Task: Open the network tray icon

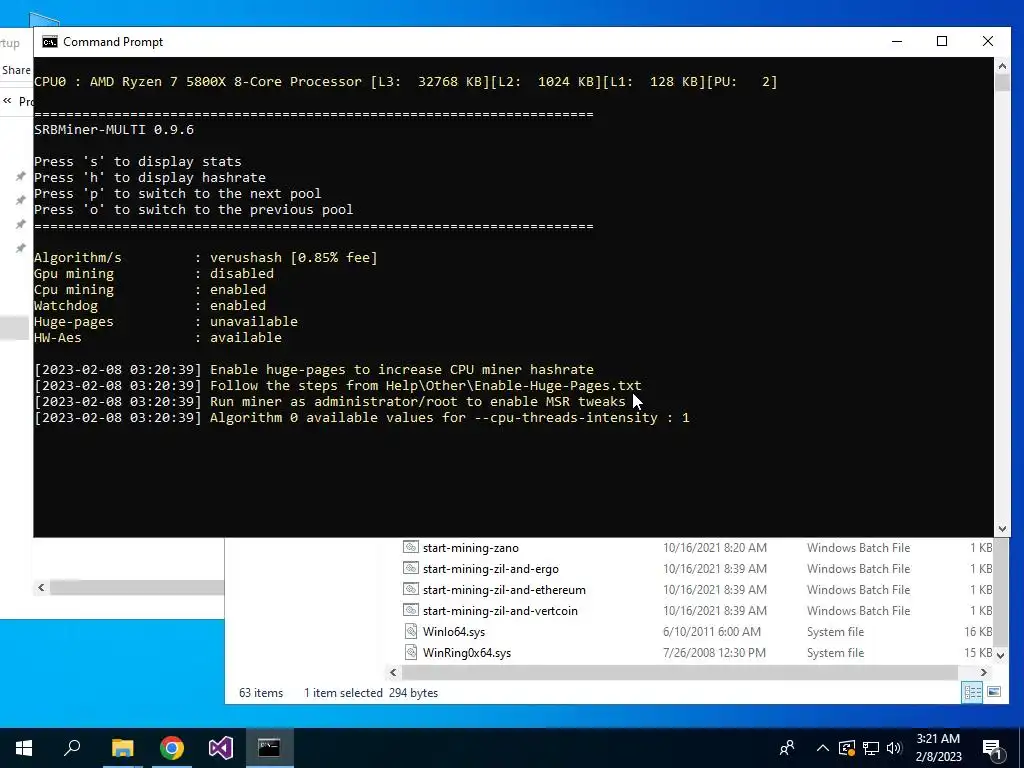Action: (871, 748)
